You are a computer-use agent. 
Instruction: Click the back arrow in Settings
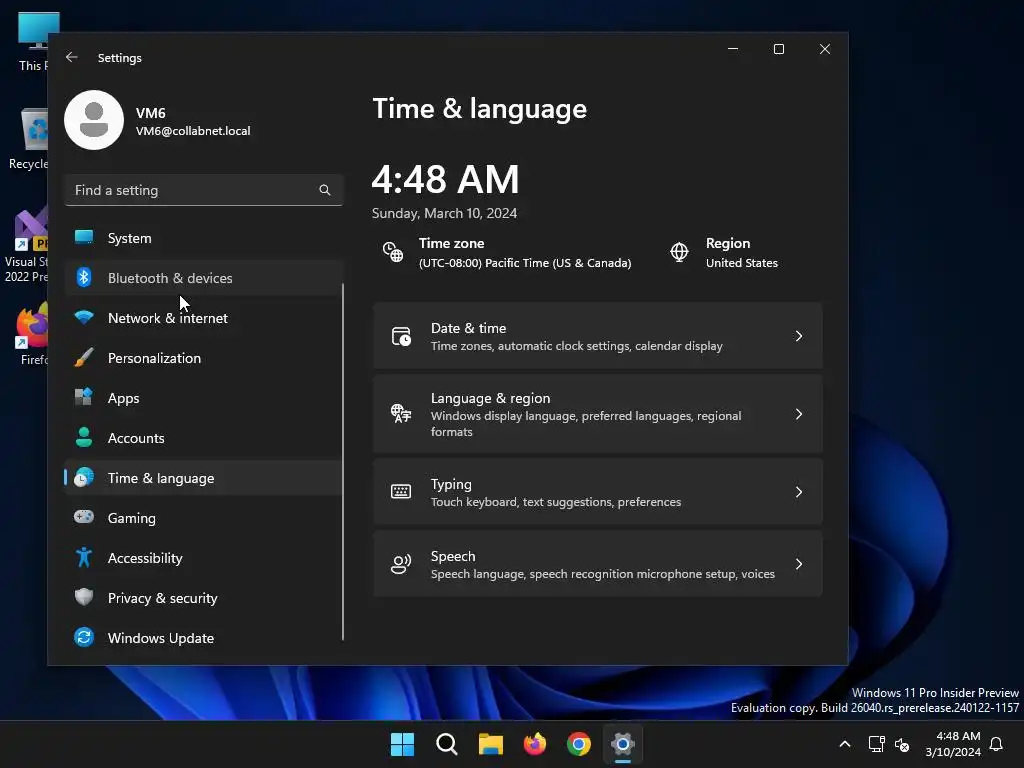(x=72, y=57)
